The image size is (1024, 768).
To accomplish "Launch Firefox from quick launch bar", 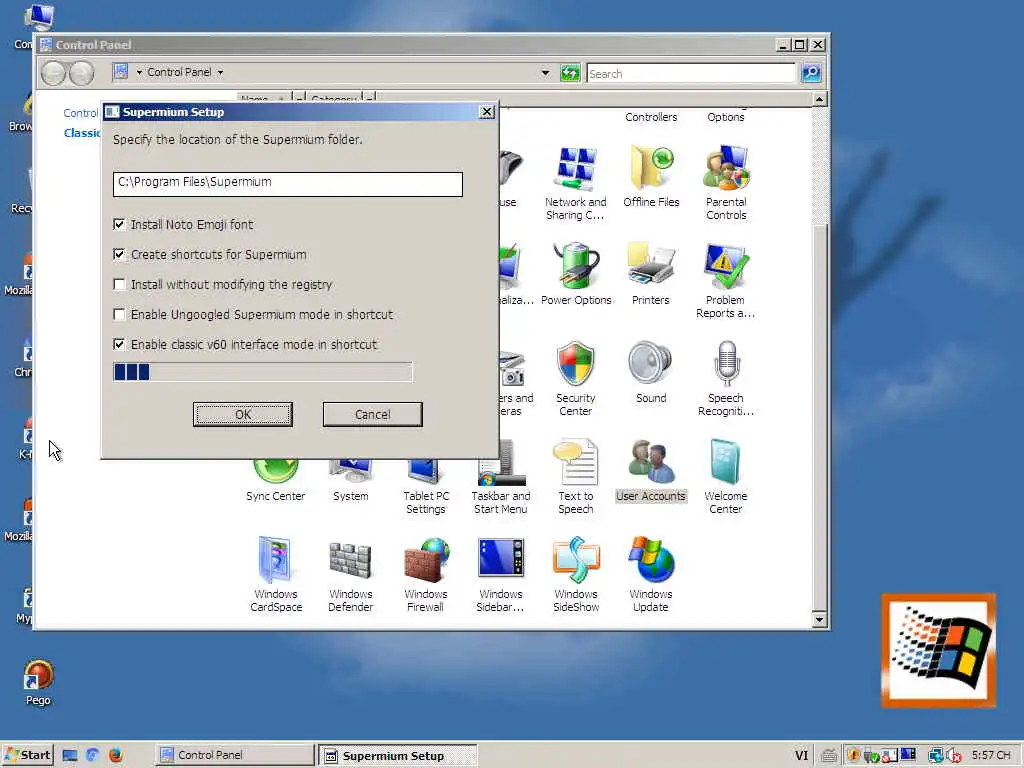I will 116,755.
